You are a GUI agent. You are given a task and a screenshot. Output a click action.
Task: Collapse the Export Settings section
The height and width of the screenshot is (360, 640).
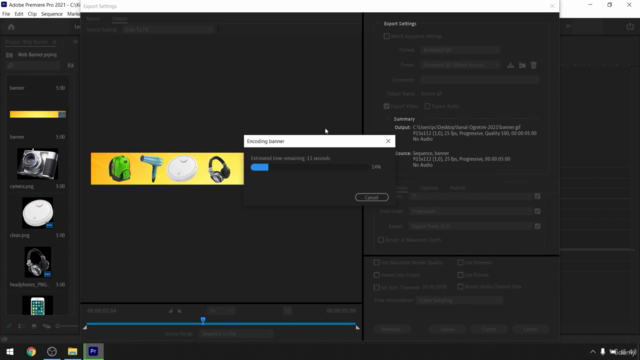click(378, 24)
